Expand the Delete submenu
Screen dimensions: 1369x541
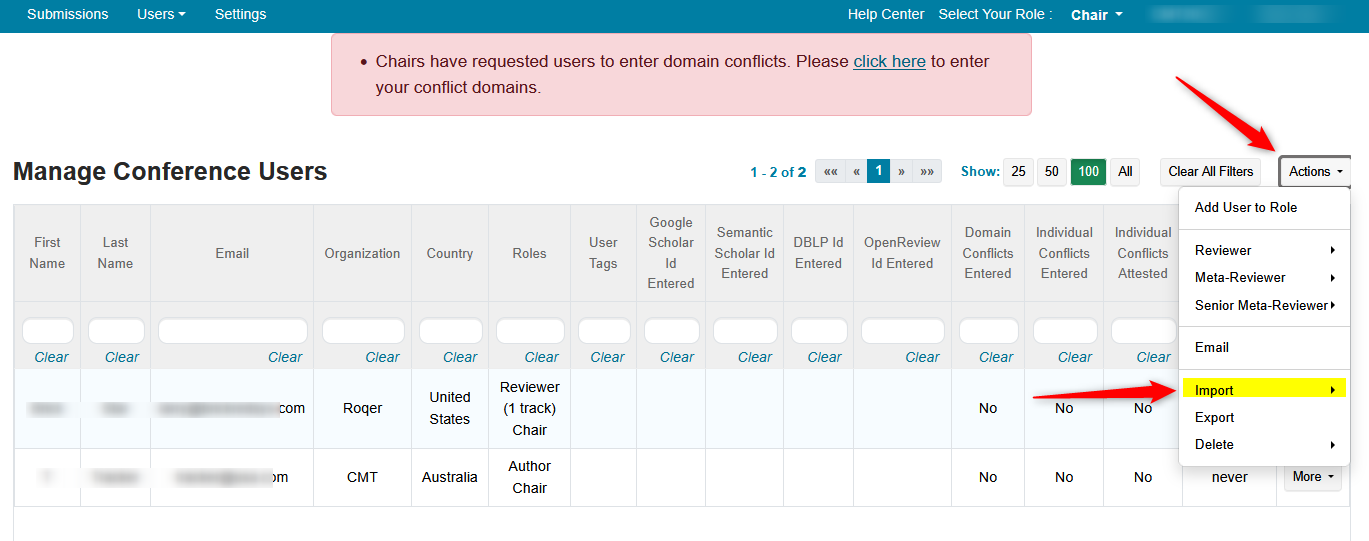coord(1265,444)
